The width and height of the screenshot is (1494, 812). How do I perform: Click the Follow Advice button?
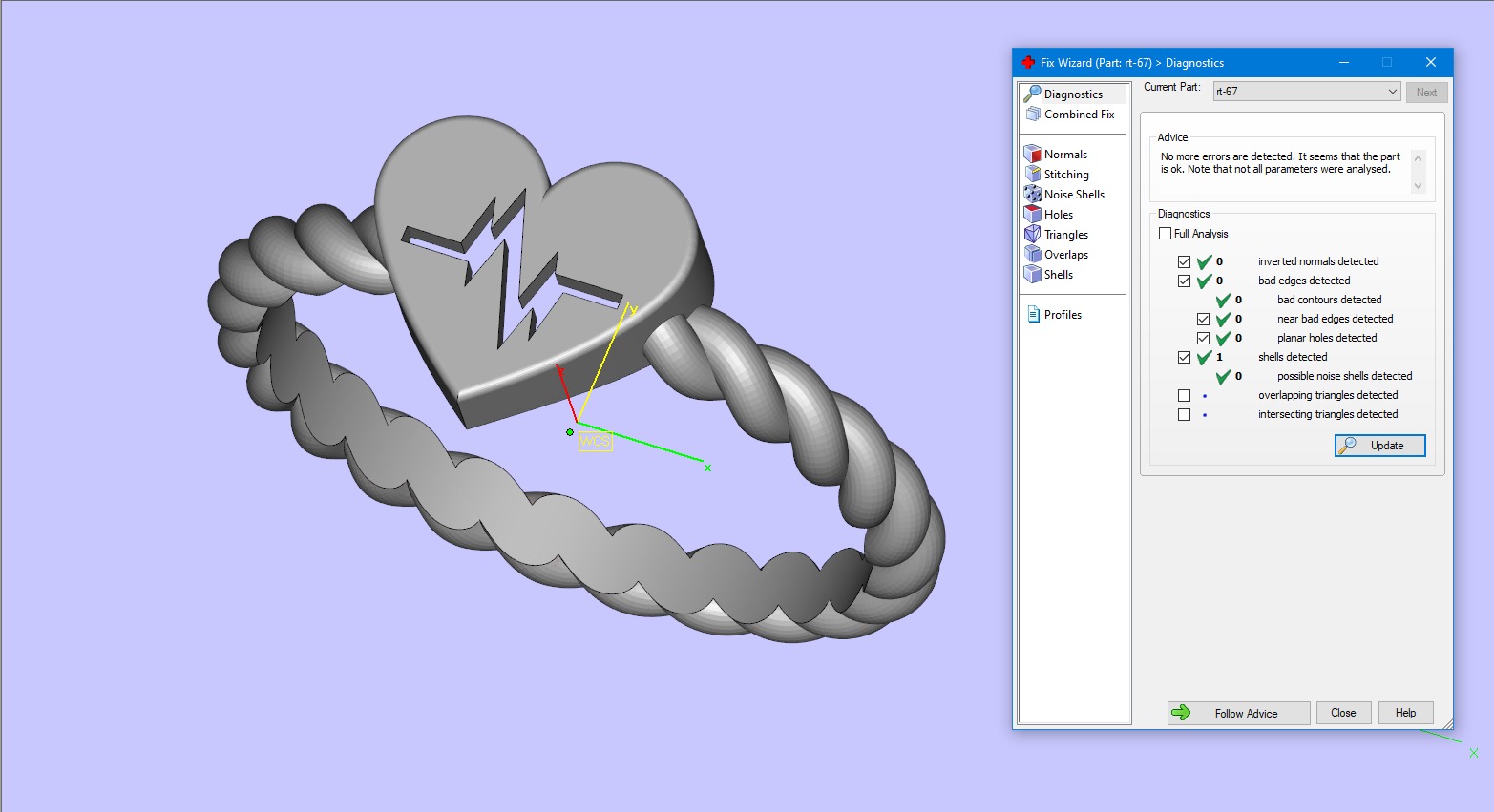point(1239,713)
